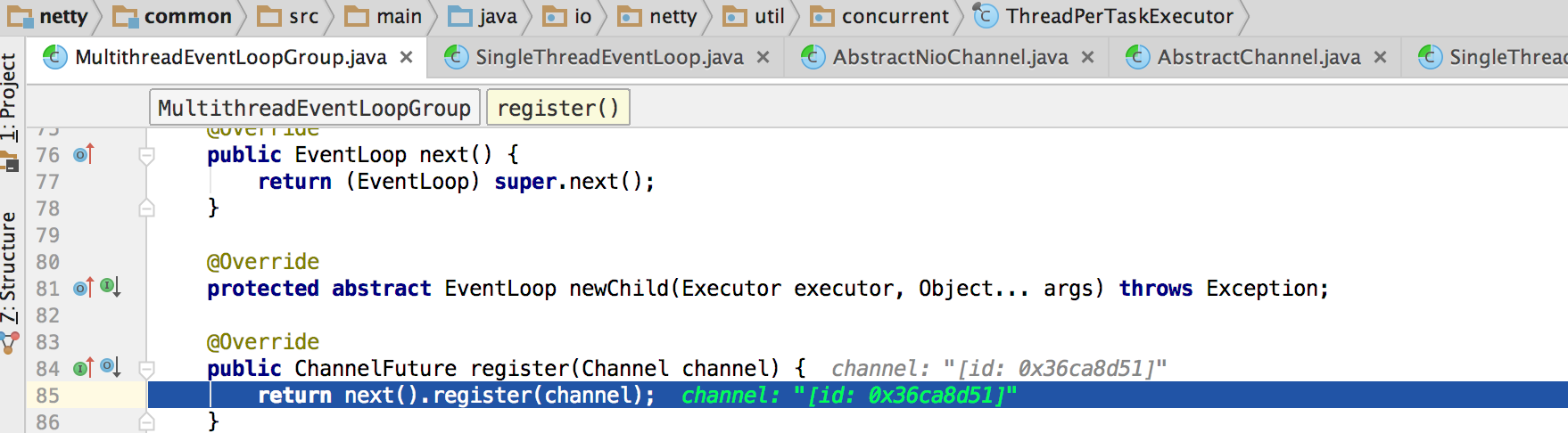The width and height of the screenshot is (1568, 433).
Task: Click overridden-in gutter icon on line 84
Action: coord(111,367)
